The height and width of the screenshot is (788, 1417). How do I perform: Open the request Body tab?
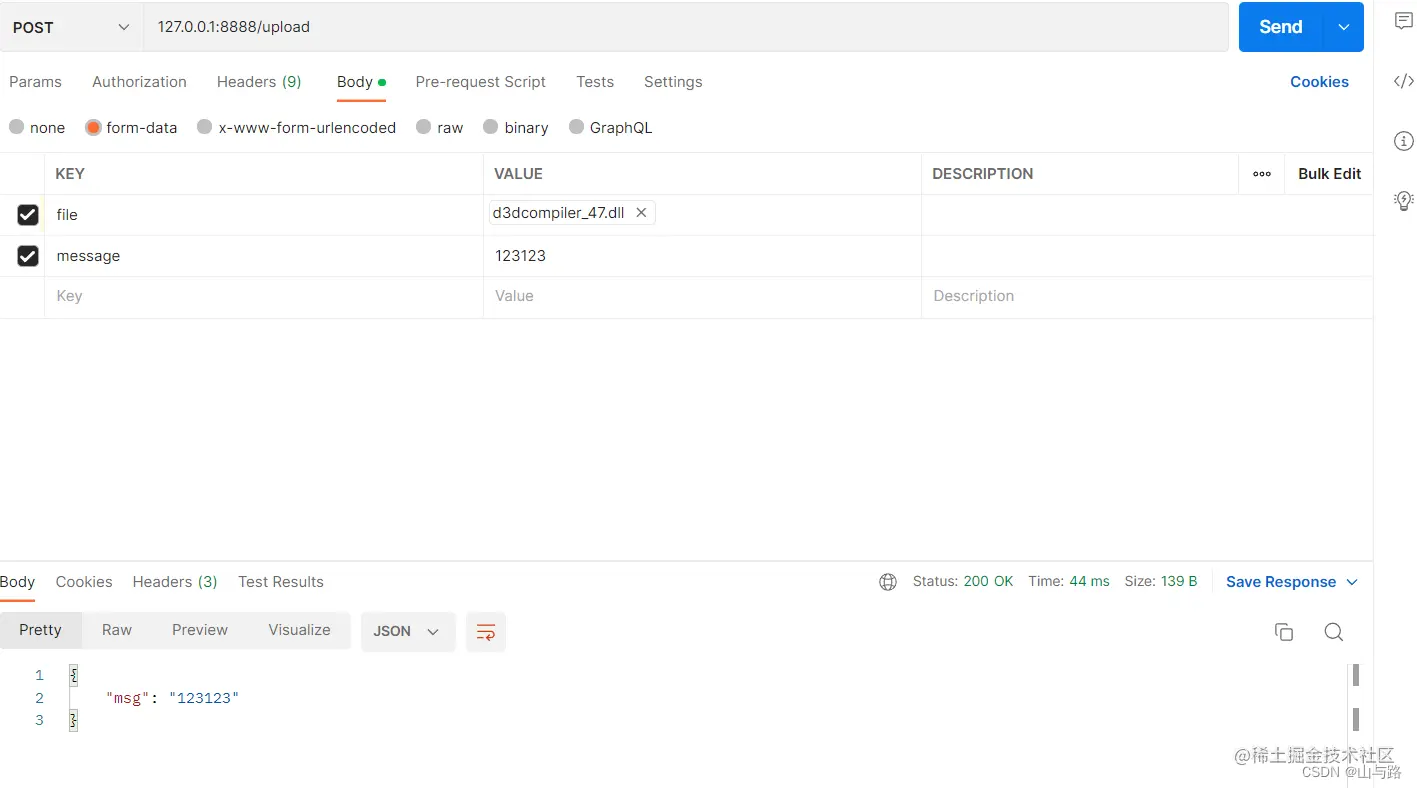click(x=361, y=82)
